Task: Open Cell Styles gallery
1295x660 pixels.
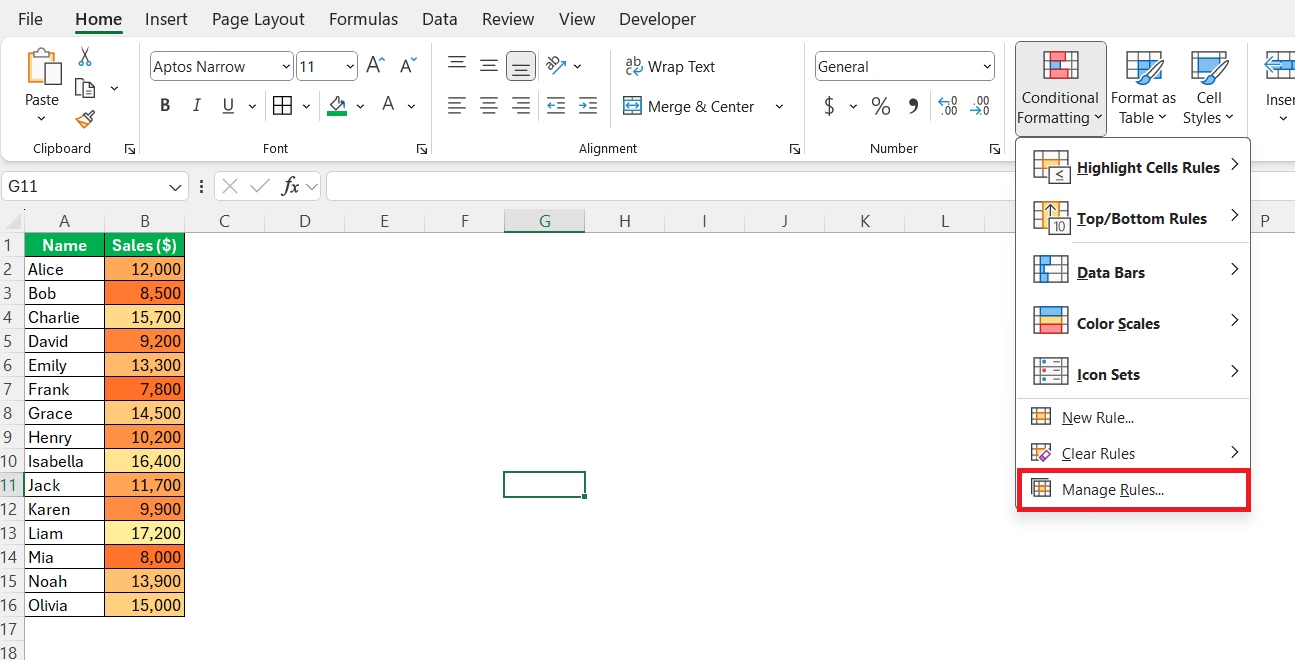Action: tap(1209, 89)
